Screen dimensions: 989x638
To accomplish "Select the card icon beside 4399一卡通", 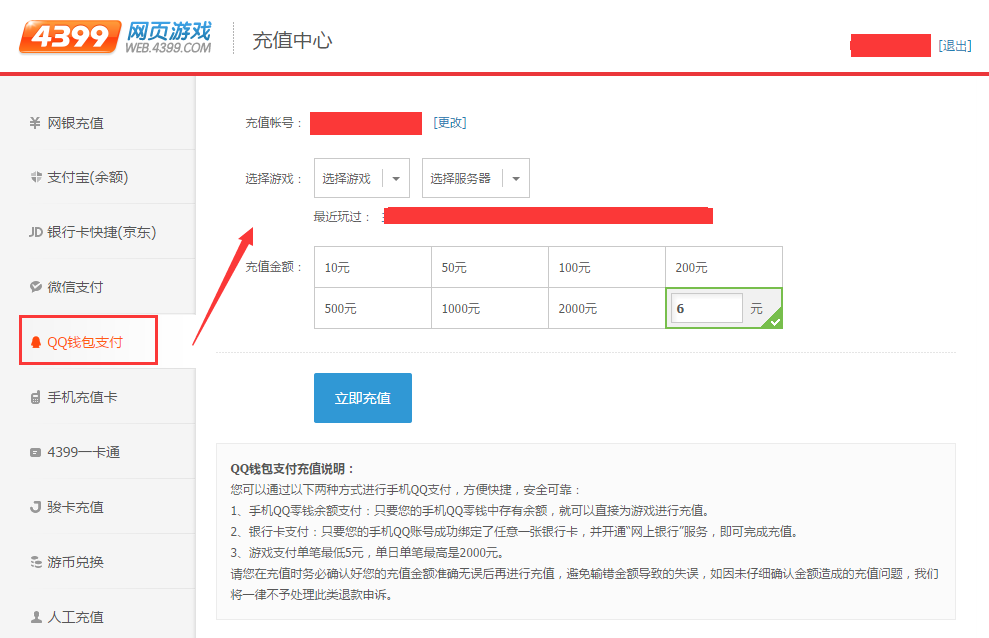I will [x=33, y=451].
